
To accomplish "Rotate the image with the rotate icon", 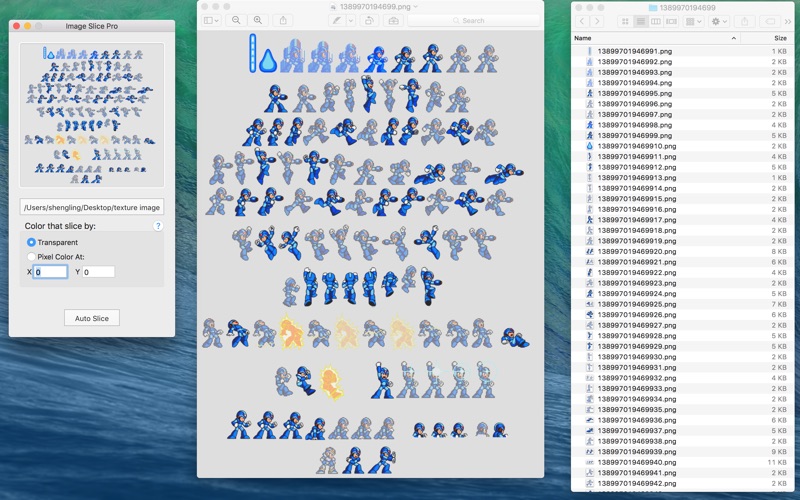I will [369, 20].
